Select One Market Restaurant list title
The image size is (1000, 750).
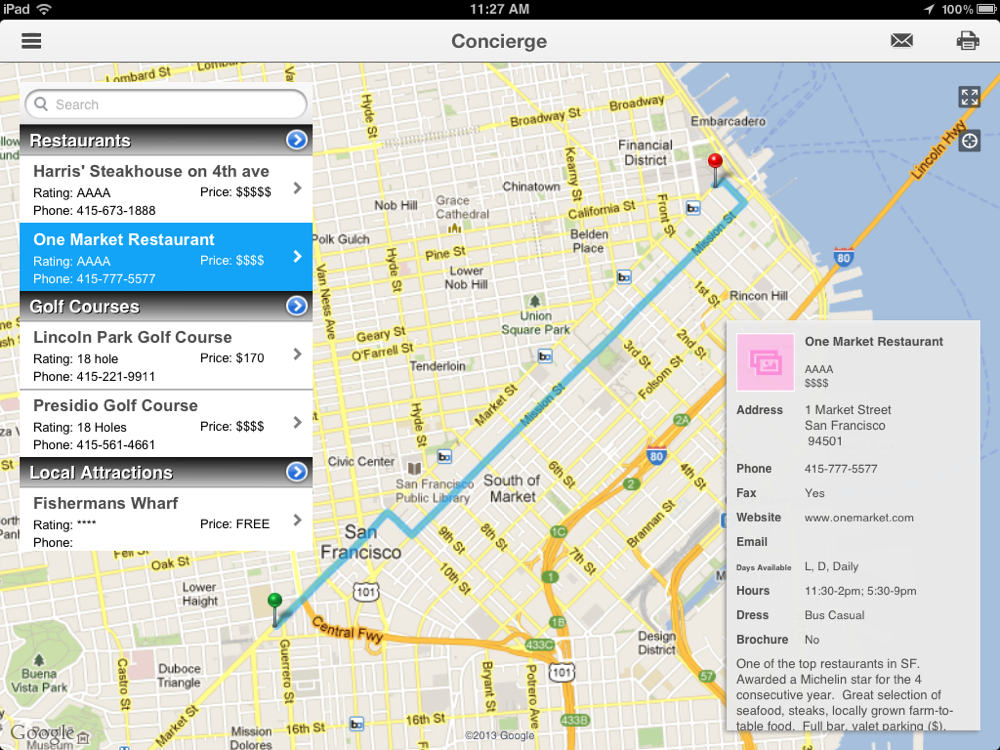[x=124, y=239]
